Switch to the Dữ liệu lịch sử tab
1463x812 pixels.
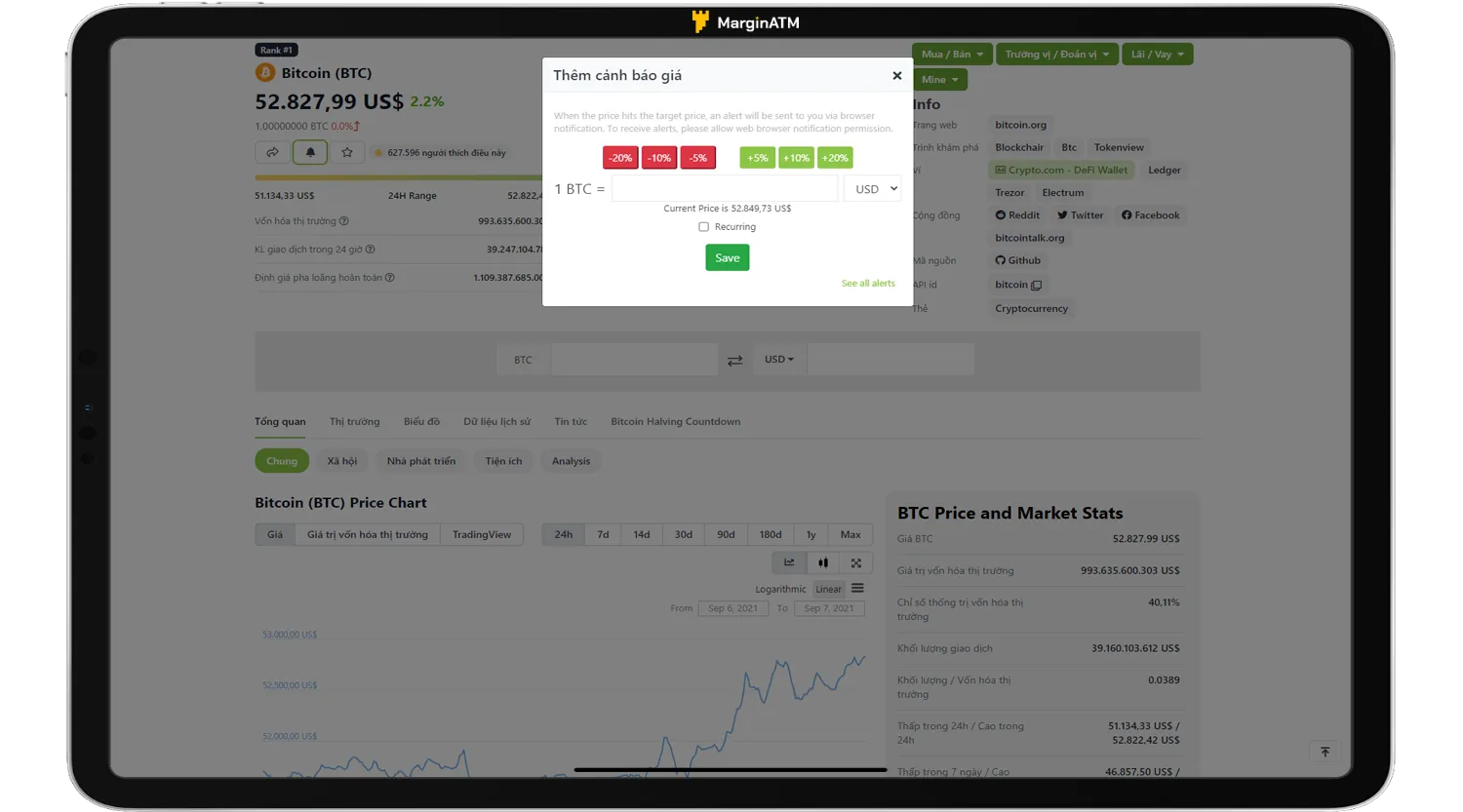[x=497, y=421]
